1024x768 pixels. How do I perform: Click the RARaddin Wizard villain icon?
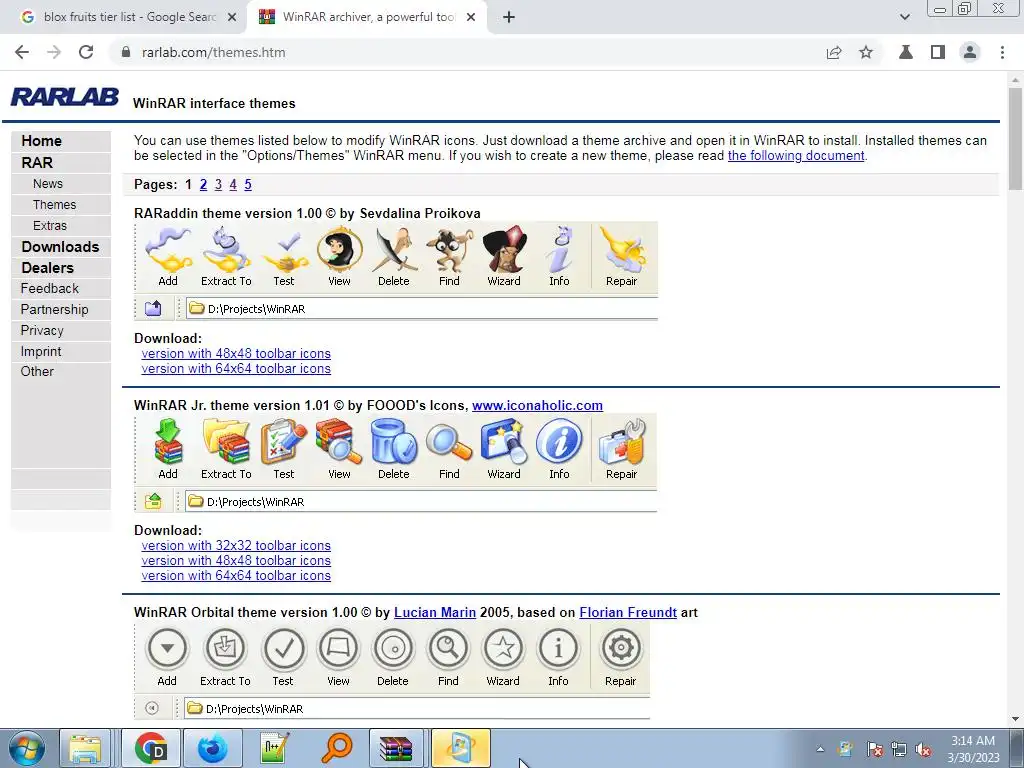(504, 249)
